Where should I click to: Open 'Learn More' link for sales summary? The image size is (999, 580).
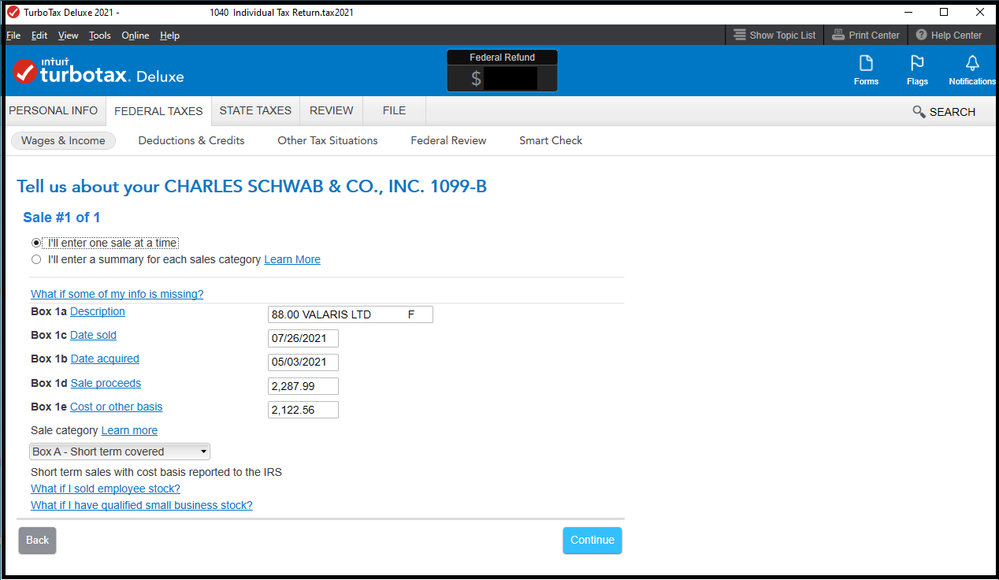[x=292, y=259]
